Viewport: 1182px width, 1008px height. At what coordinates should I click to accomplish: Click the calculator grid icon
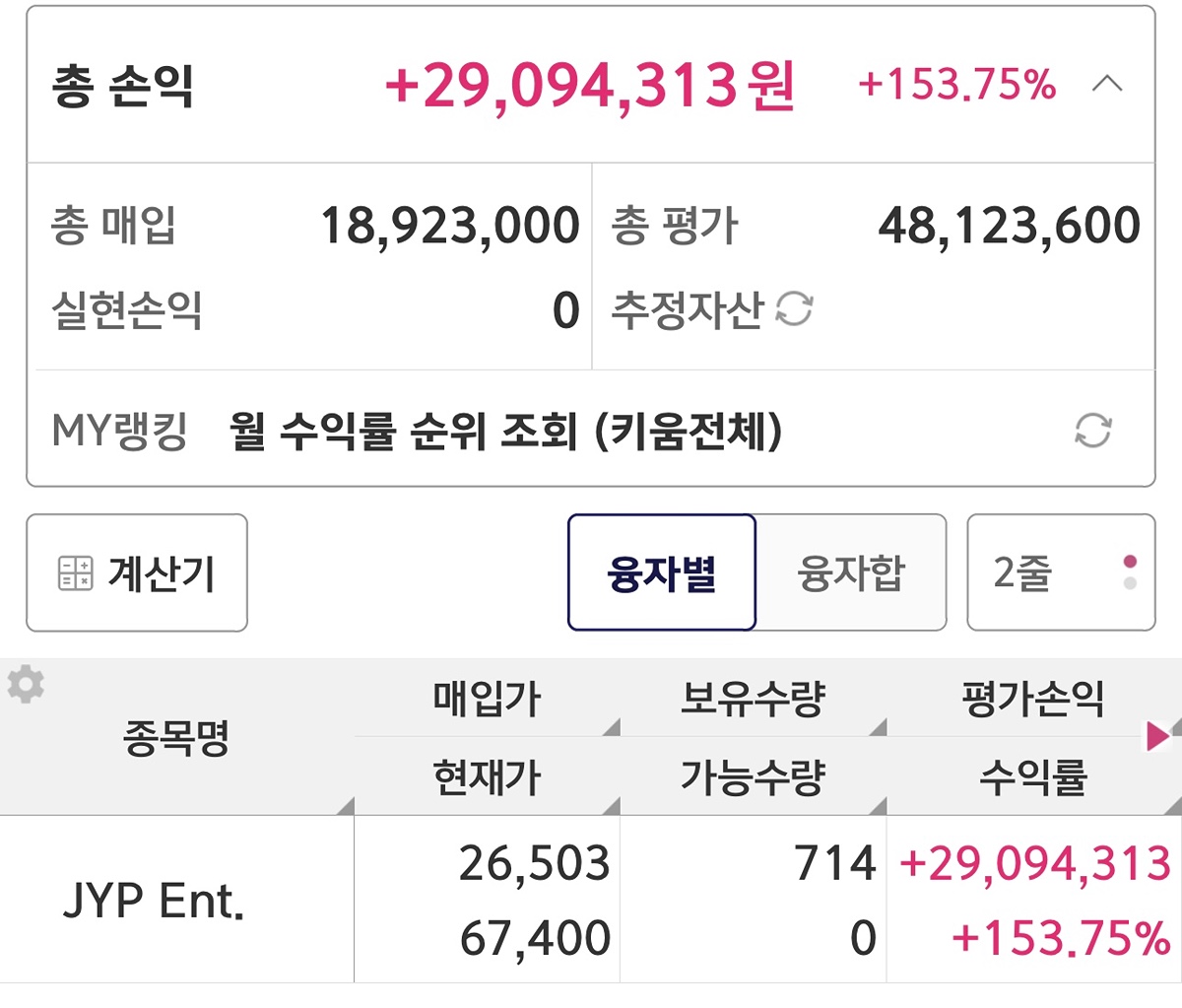[76, 572]
